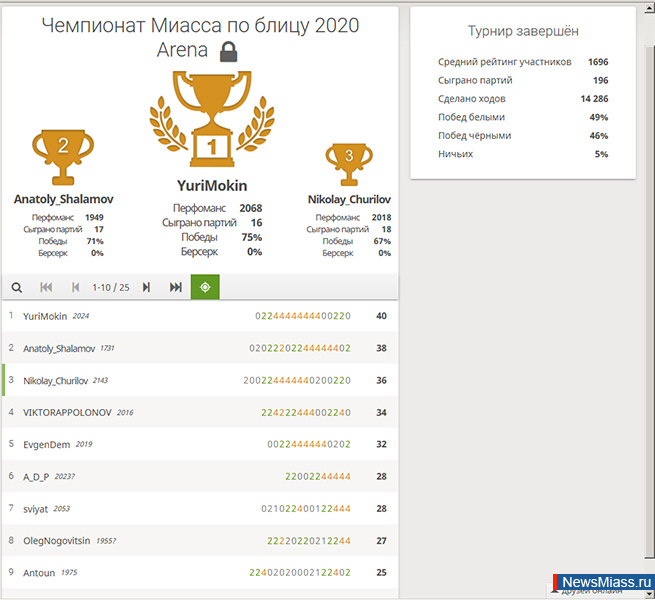Click the third place trophy icon

(349, 161)
